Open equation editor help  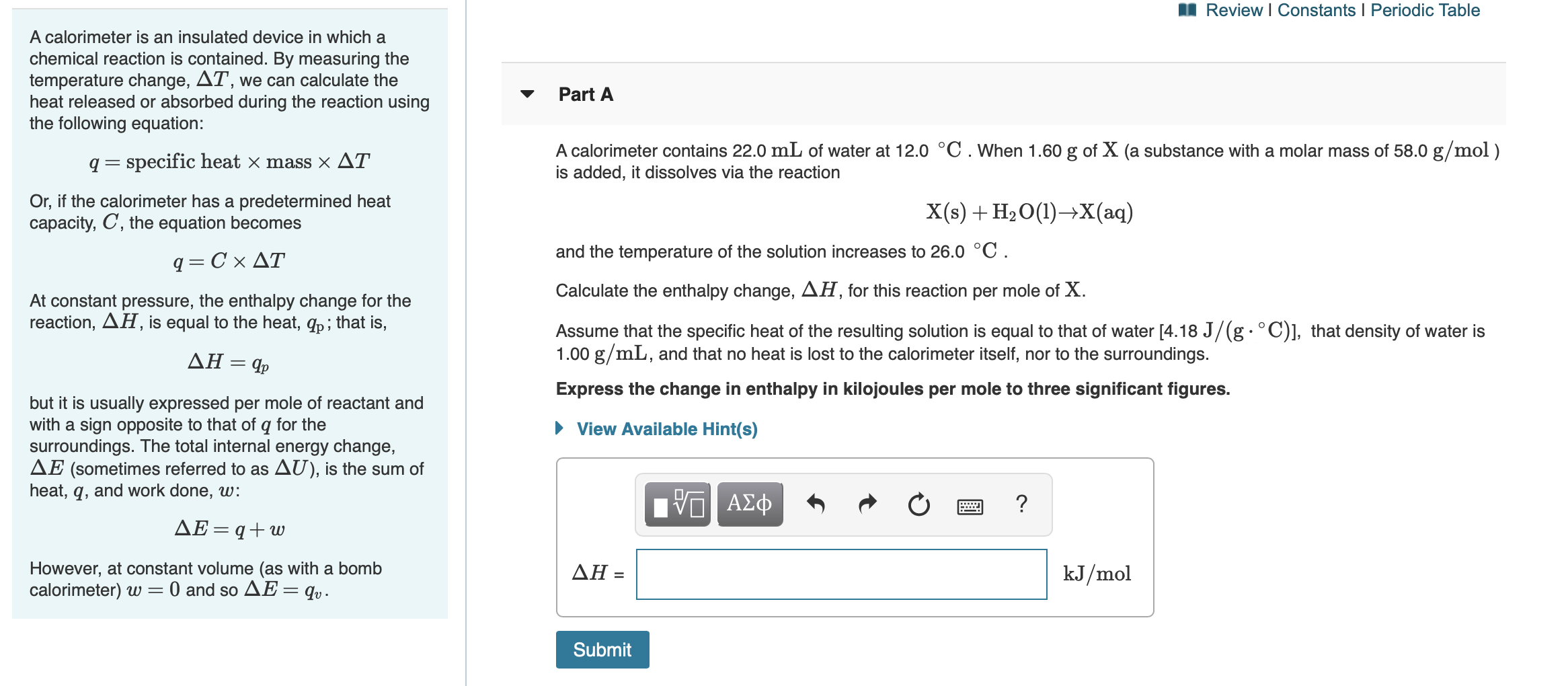1021,504
